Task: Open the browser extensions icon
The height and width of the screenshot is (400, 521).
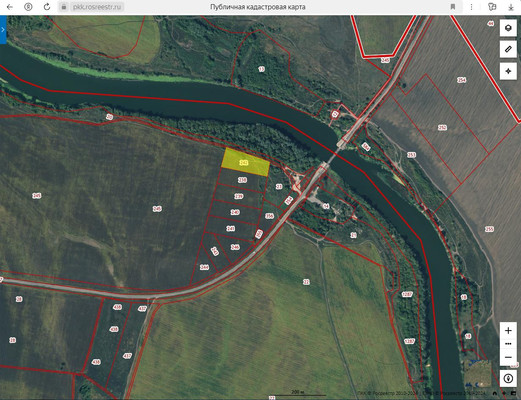Action: point(492,7)
